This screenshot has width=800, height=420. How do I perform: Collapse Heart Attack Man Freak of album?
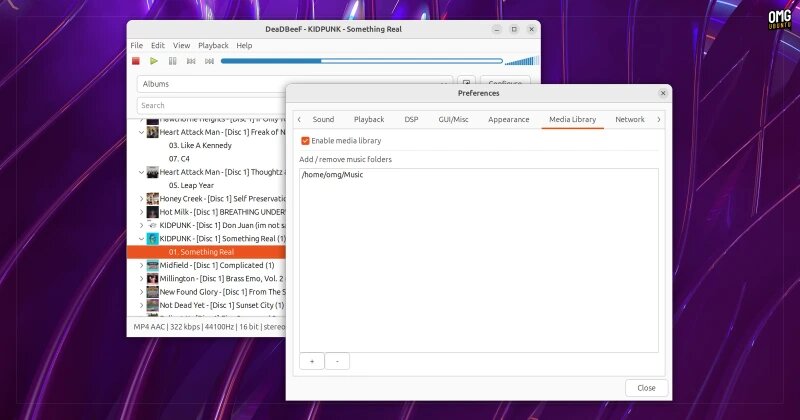point(141,132)
